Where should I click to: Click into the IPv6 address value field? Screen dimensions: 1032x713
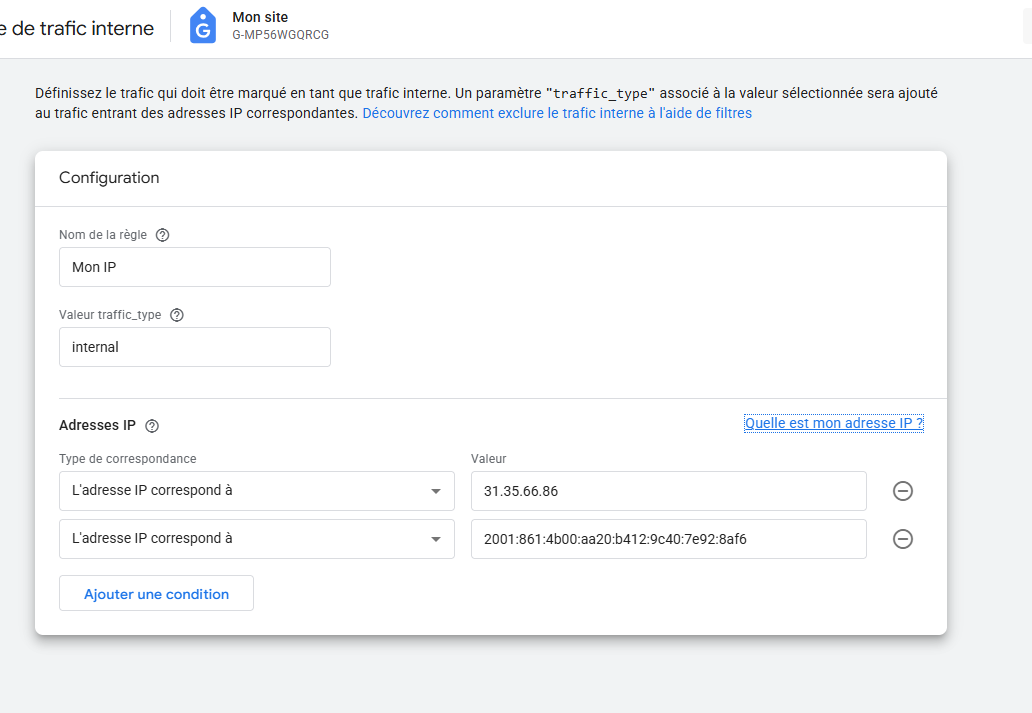coord(668,539)
